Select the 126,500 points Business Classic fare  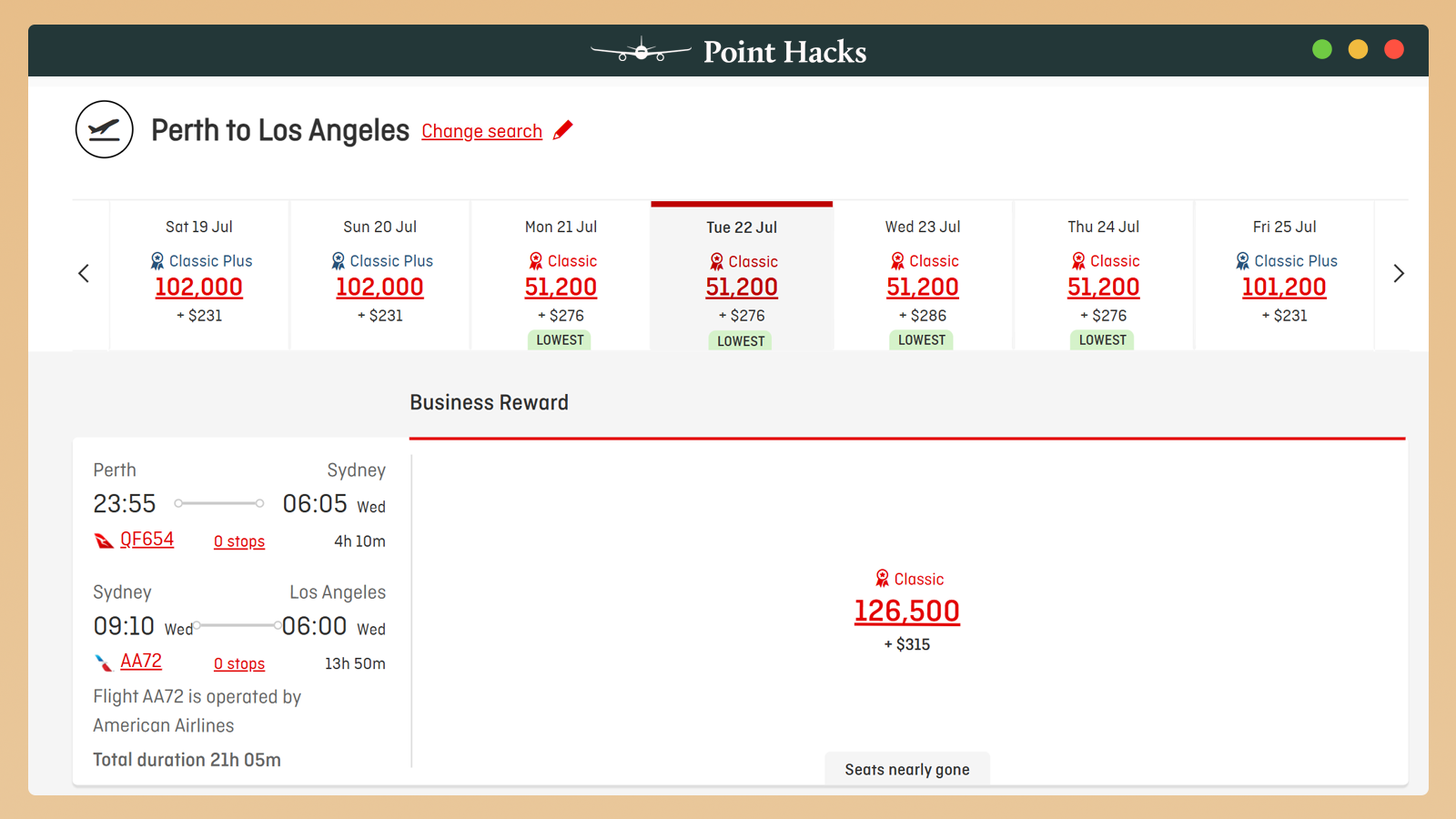tap(906, 611)
